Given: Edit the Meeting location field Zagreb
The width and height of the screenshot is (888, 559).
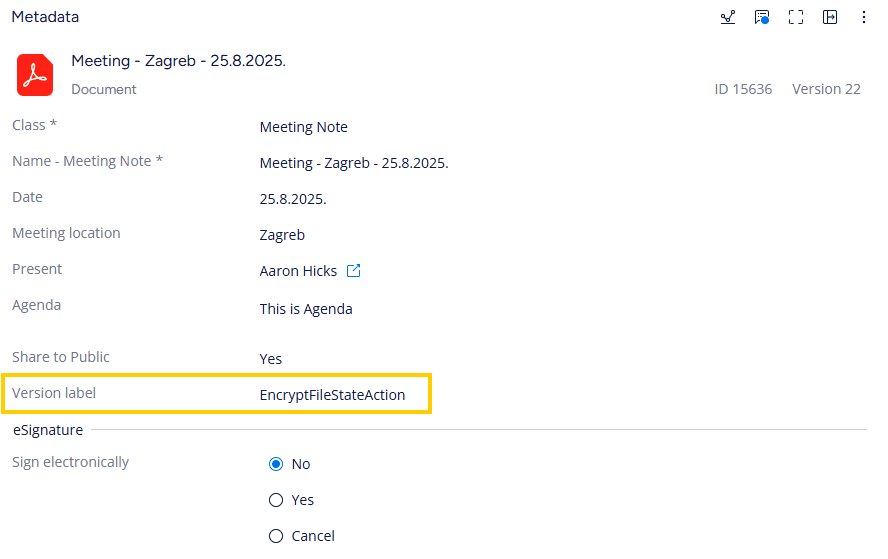Looking at the screenshot, I should (282, 235).
